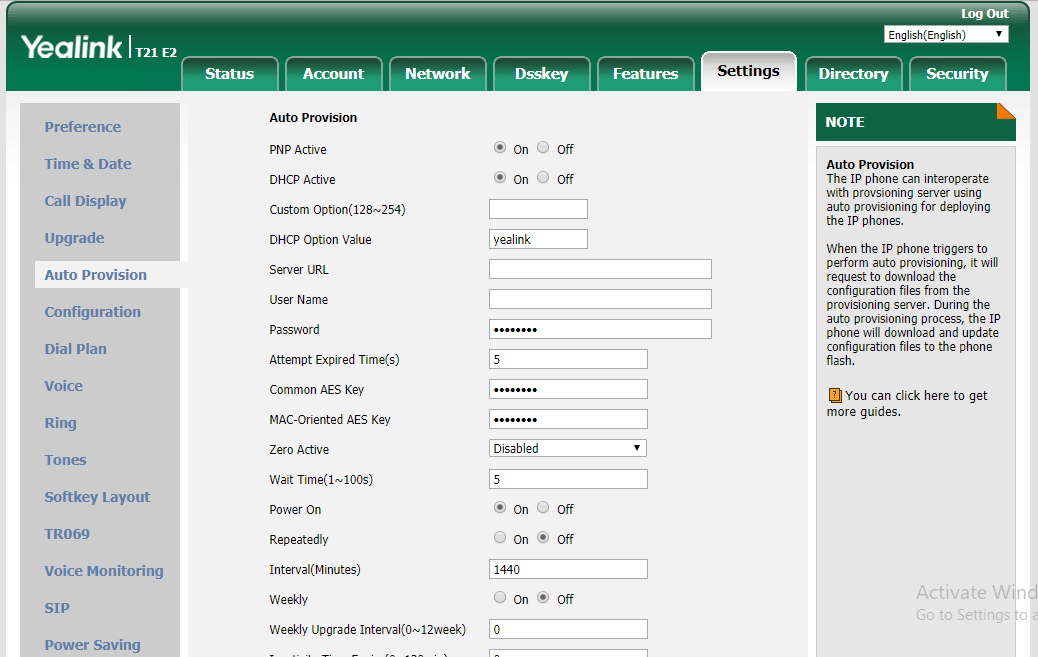Screen dimensions: 1038x657
Task: Open Softkey Layout in the sidebar
Action: [97, 497]
